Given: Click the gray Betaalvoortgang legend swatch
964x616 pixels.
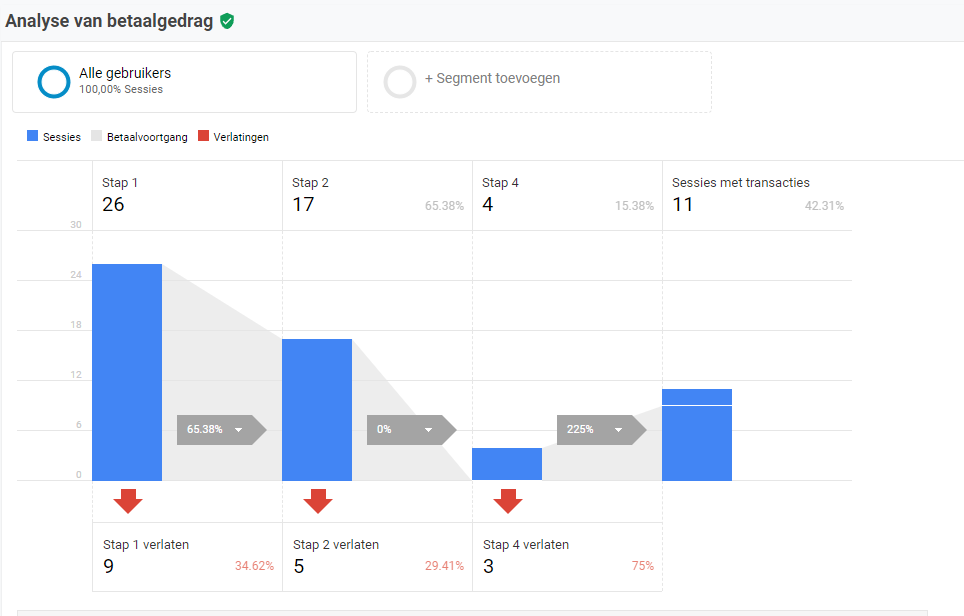Looking at the screenshot, I should click(97, 136).
